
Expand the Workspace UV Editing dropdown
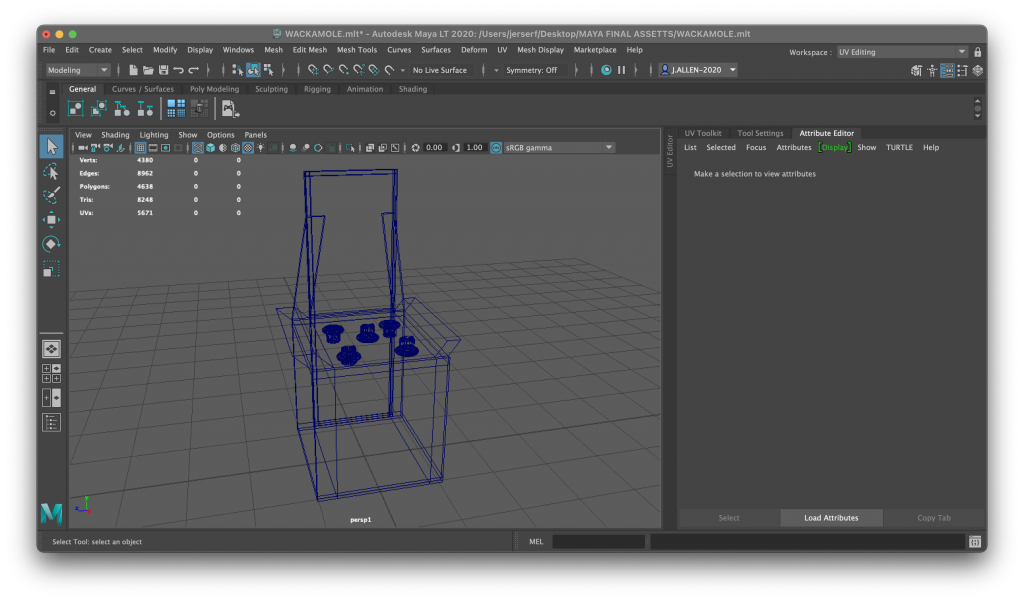(902, 52)
